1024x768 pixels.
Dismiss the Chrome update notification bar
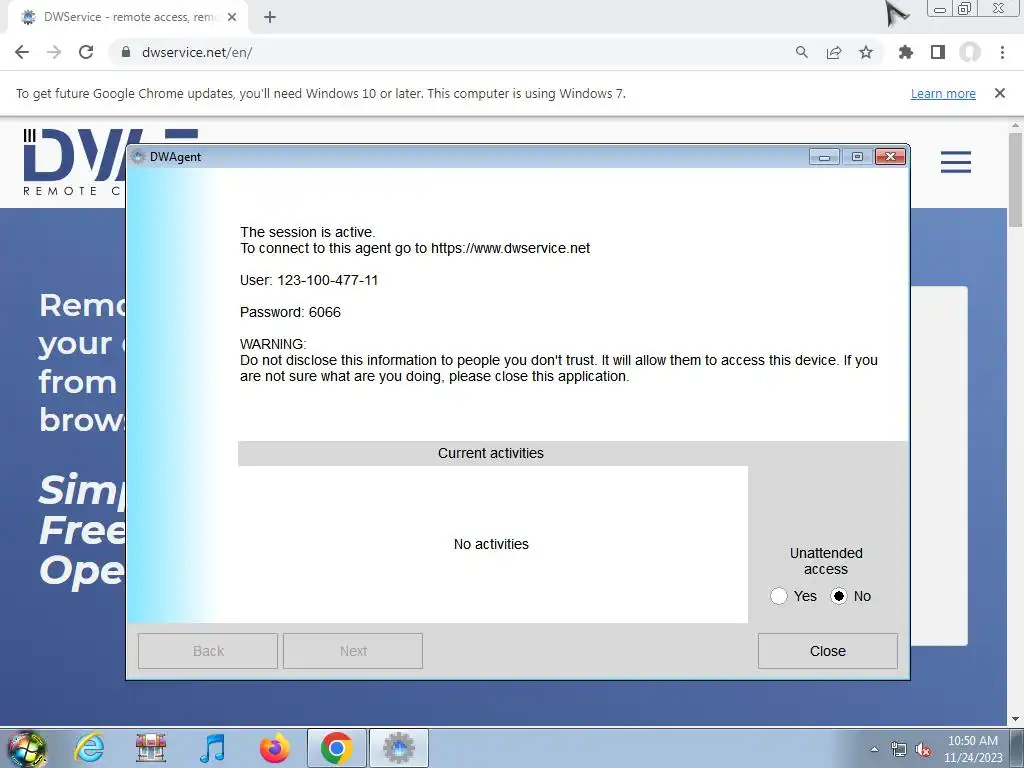point(1000,93)
